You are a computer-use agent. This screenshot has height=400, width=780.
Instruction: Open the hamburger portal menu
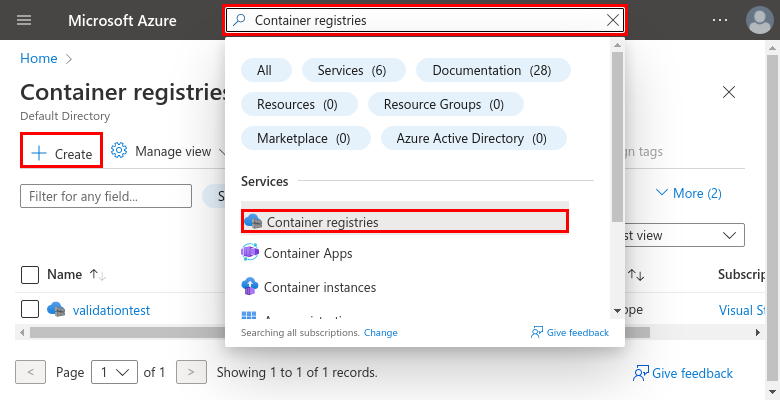pos(25,20)
